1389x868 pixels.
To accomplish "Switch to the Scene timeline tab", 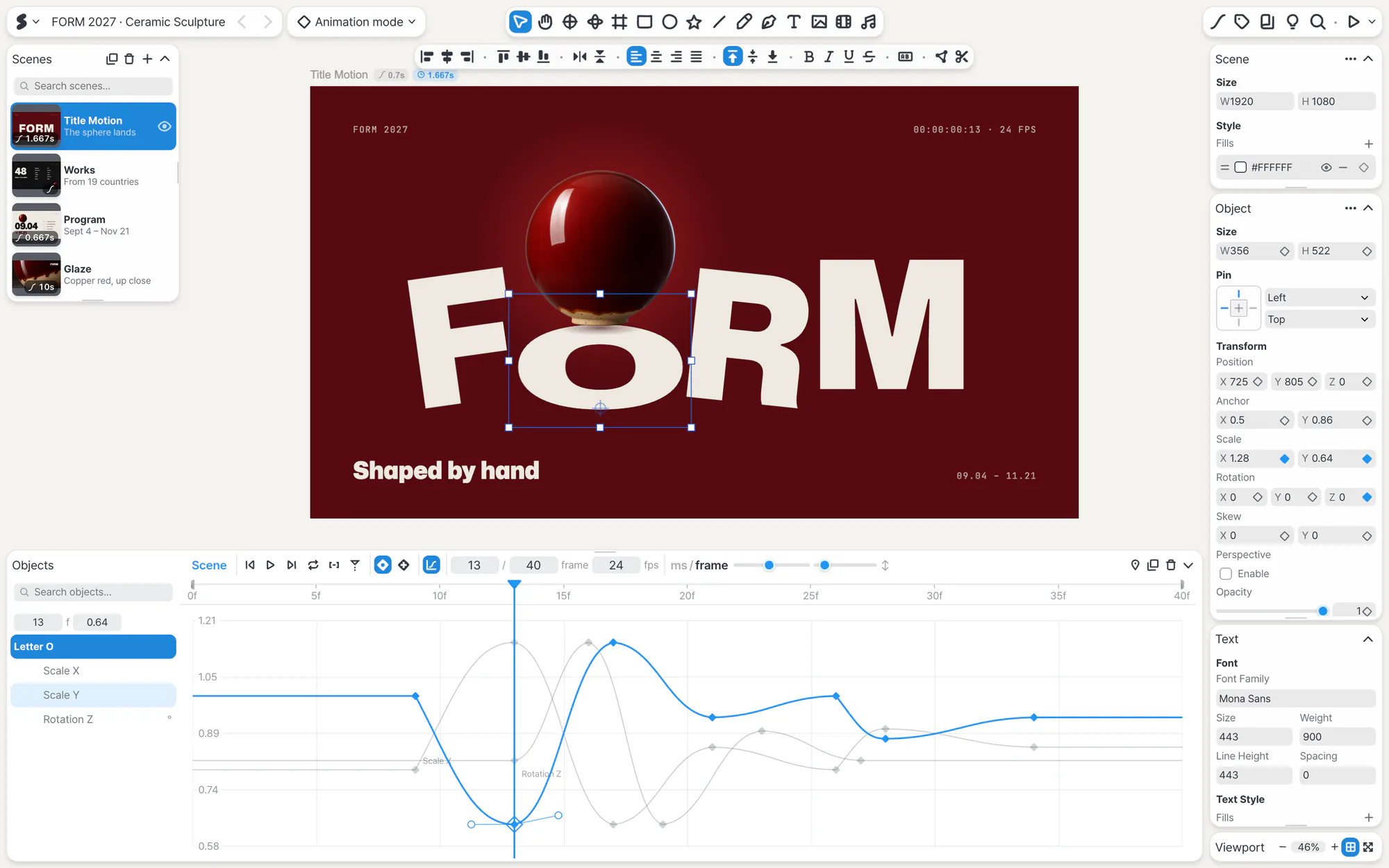I will 209,565.
